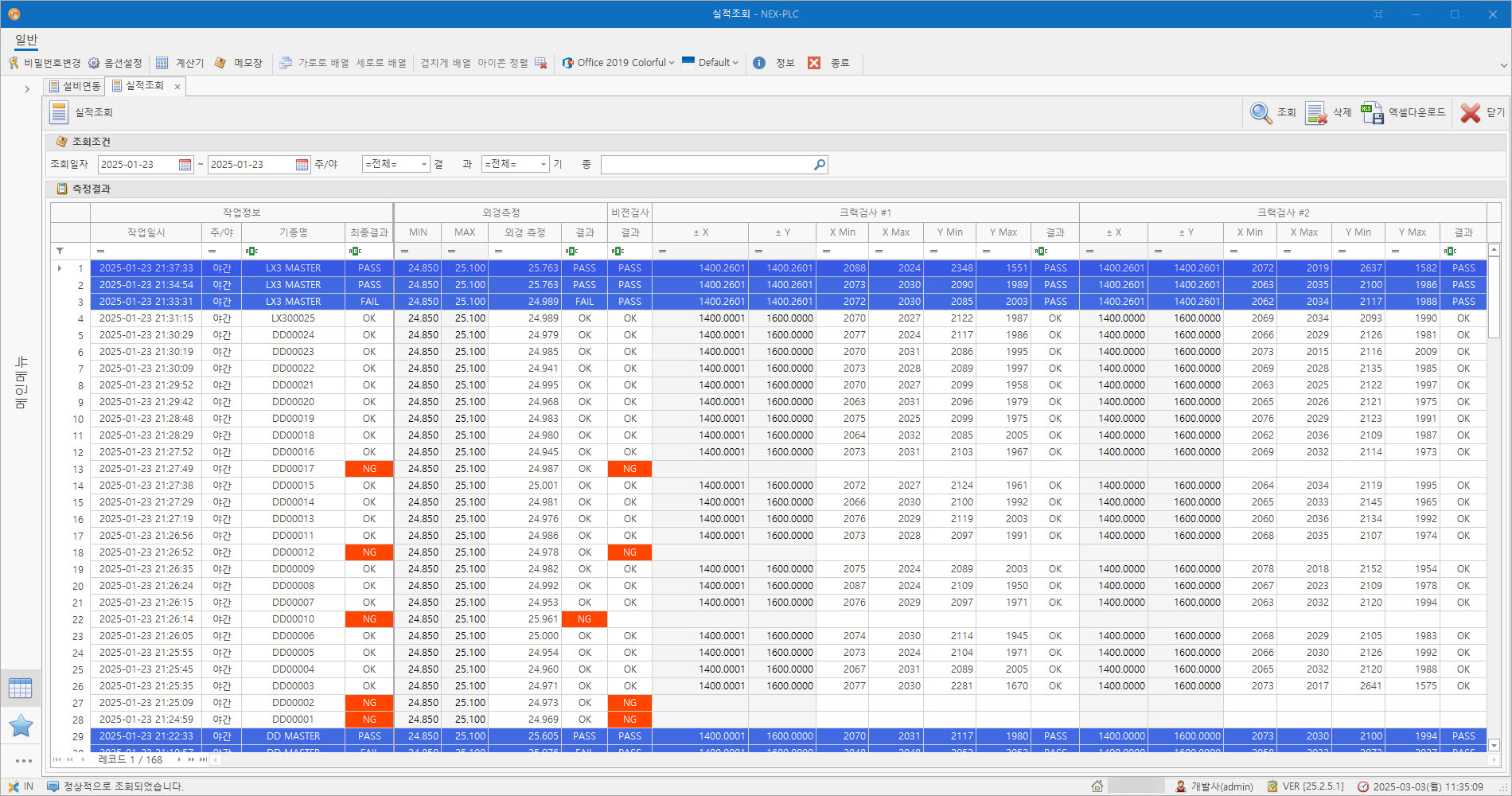Viewport: 1512px width, 796px height.
Task: Click the 비밀번호변경 key icon
Action: click(14, 63)
